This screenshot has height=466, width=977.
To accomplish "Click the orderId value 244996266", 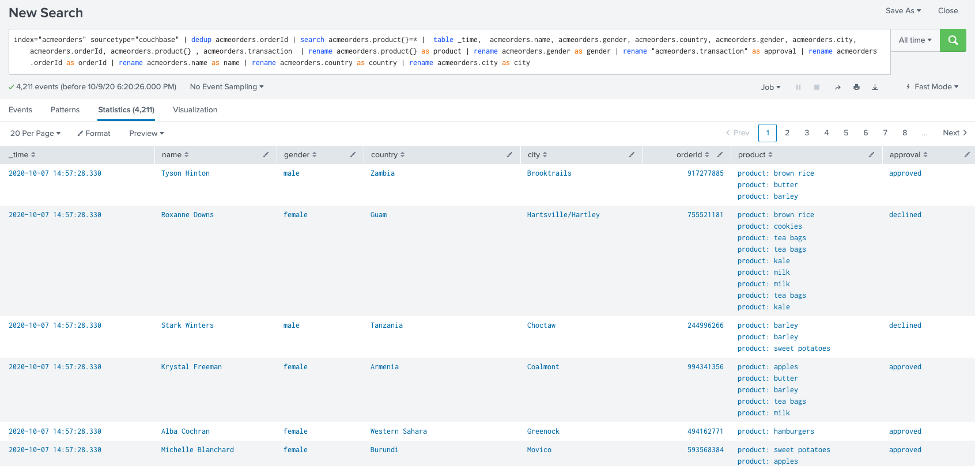I will tap(705, 325).
